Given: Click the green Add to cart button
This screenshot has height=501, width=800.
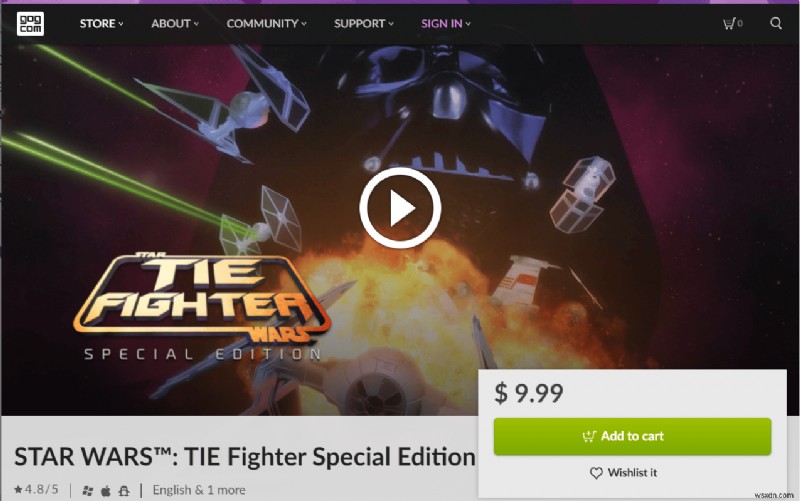Looking at the screenshot, I should click(x=632, y=437).
